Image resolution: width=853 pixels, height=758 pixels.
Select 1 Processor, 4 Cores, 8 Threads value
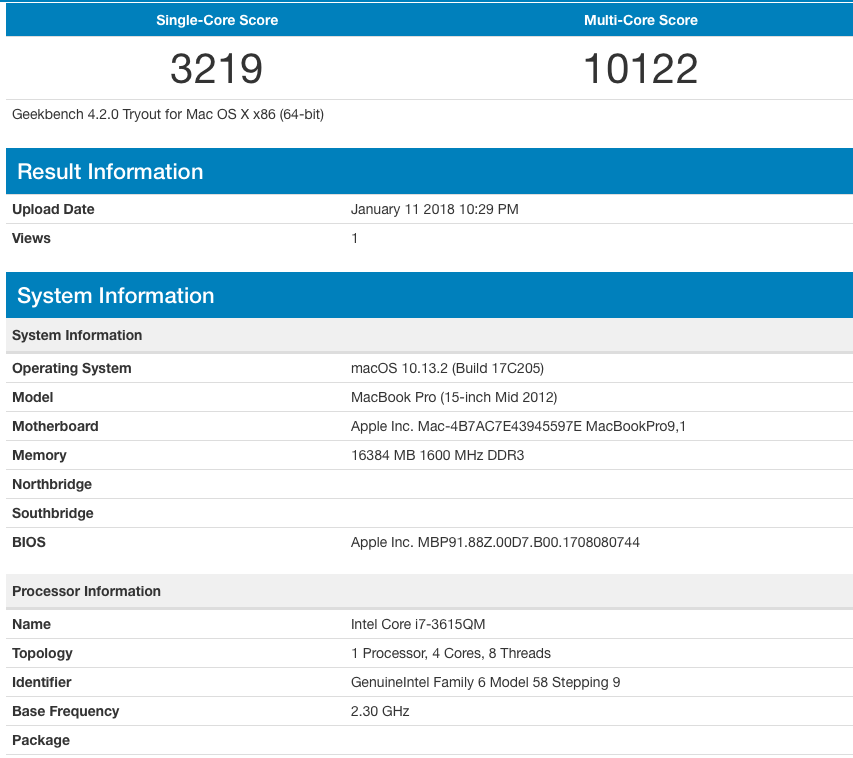(x=450, y=653)
